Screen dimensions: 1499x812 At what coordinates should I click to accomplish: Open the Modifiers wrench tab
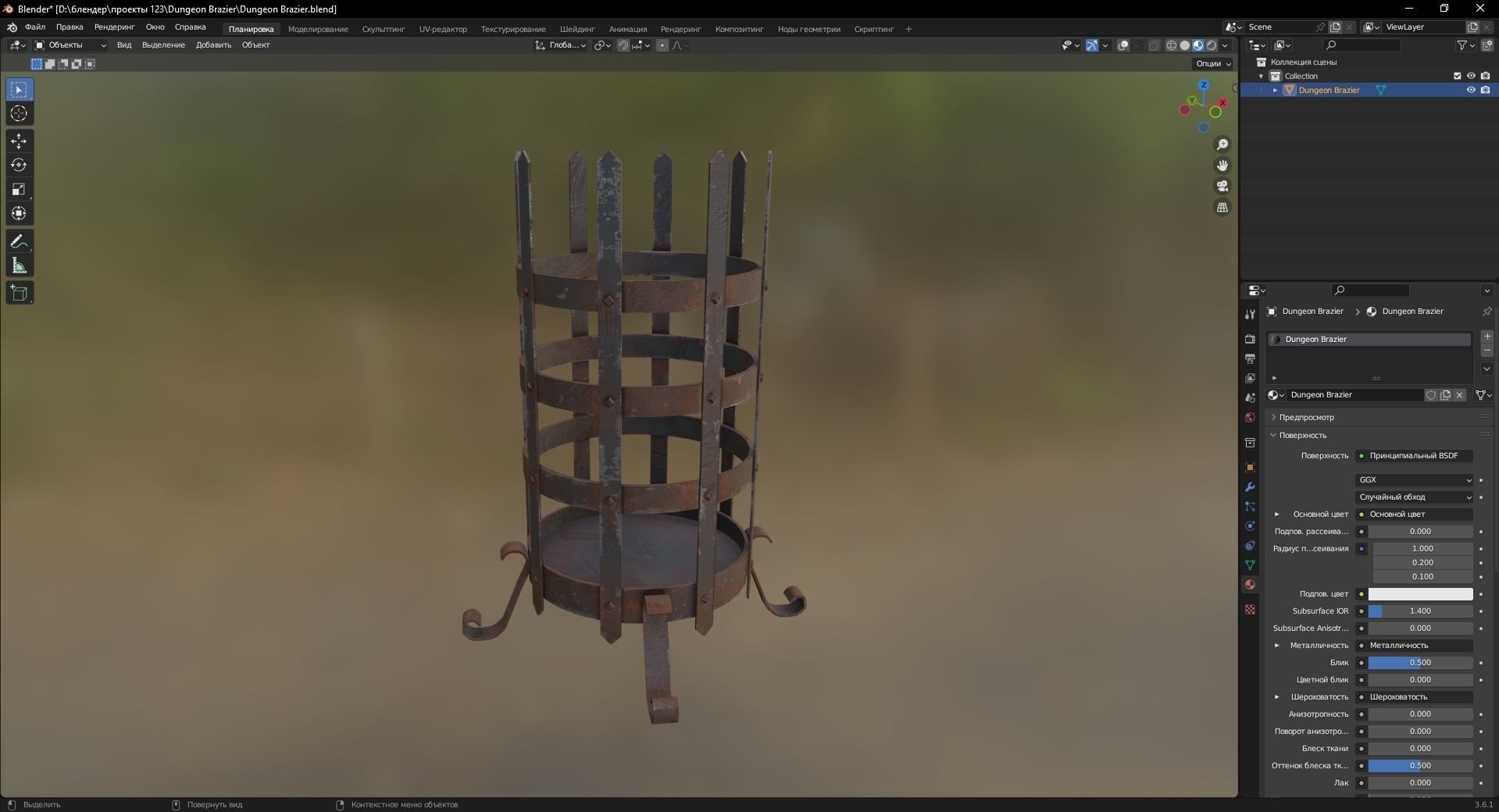(1250, 487)
